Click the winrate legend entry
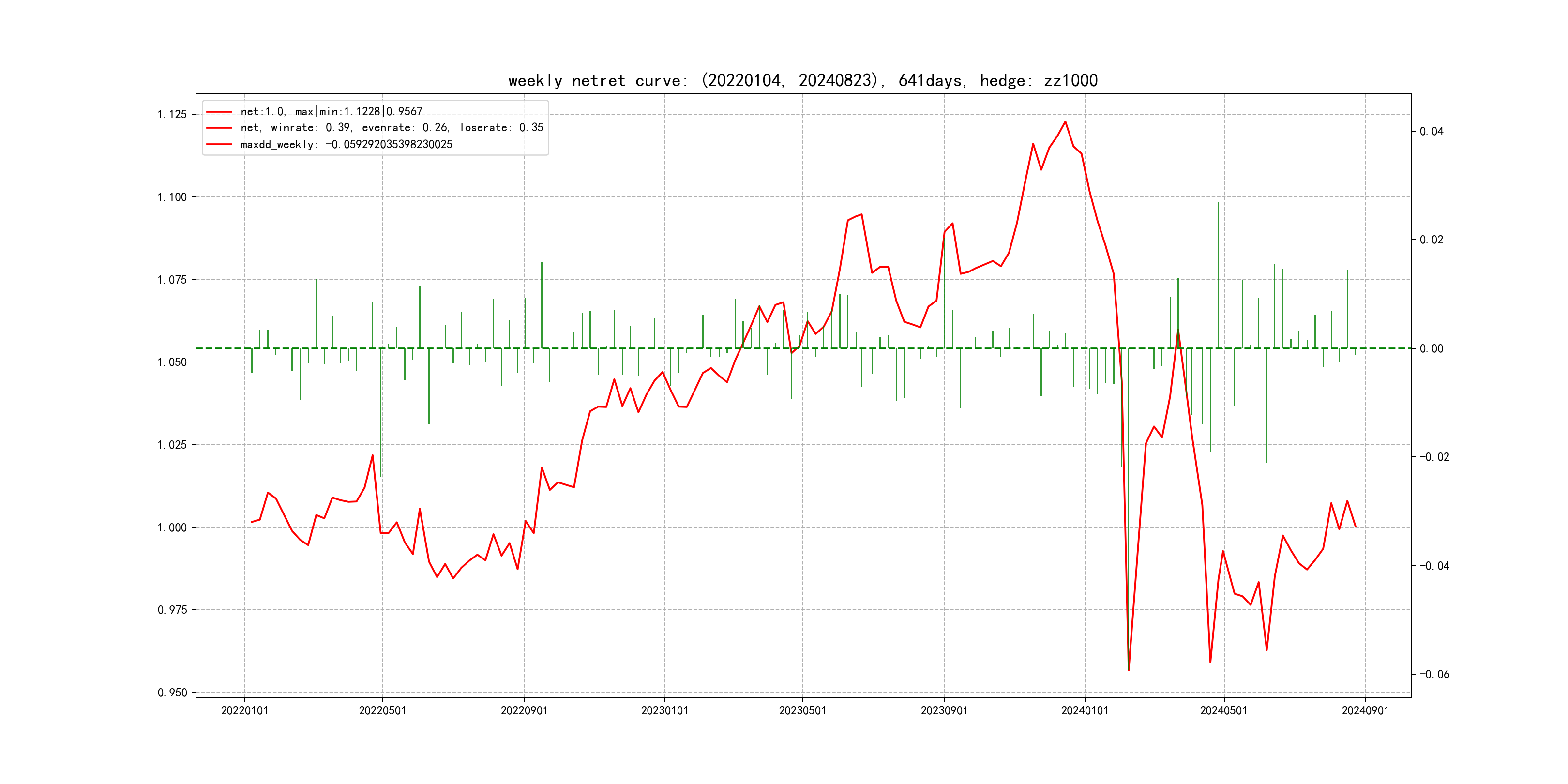 [x=392, y=128]
